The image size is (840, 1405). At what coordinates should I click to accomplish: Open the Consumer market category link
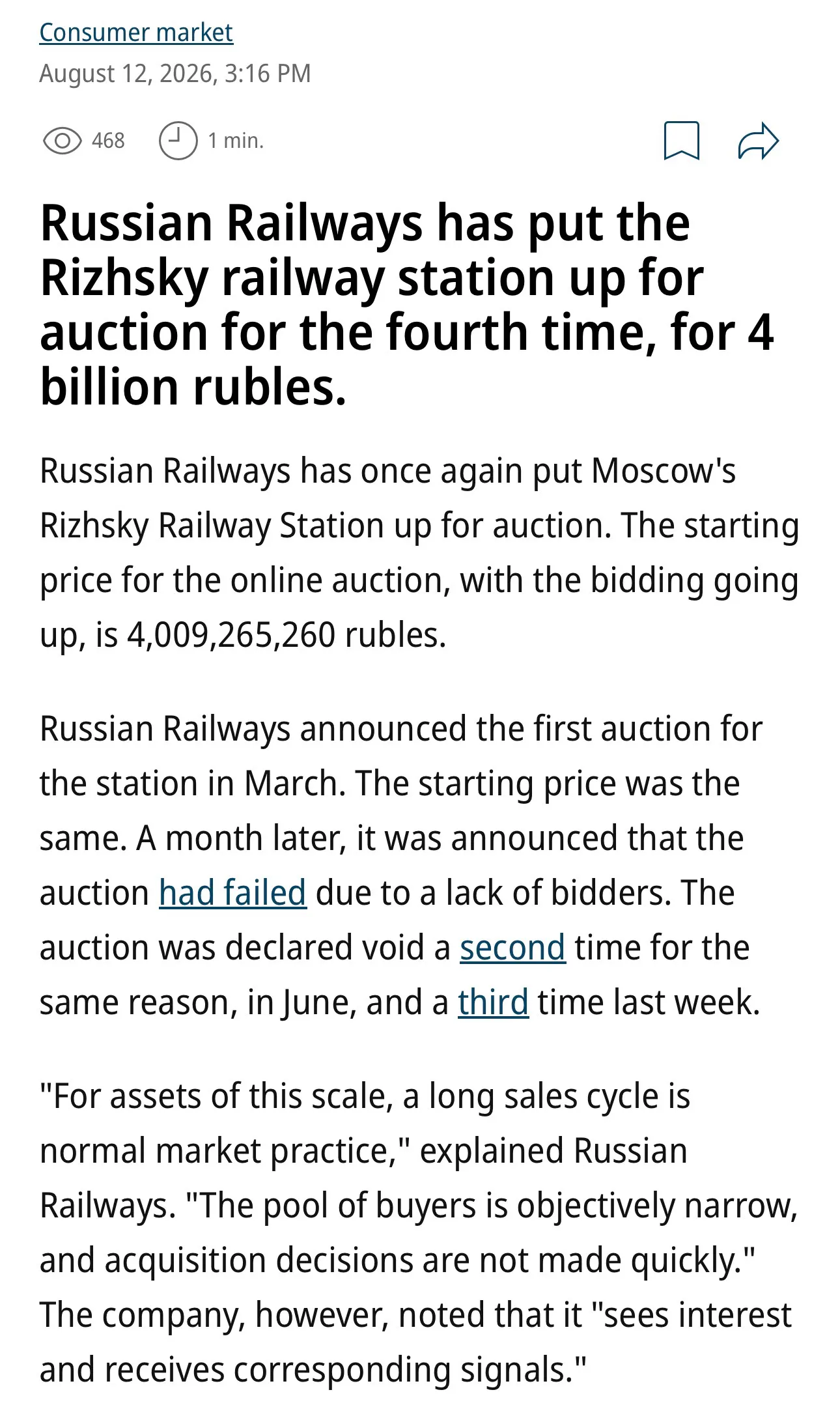click(136, 33)
